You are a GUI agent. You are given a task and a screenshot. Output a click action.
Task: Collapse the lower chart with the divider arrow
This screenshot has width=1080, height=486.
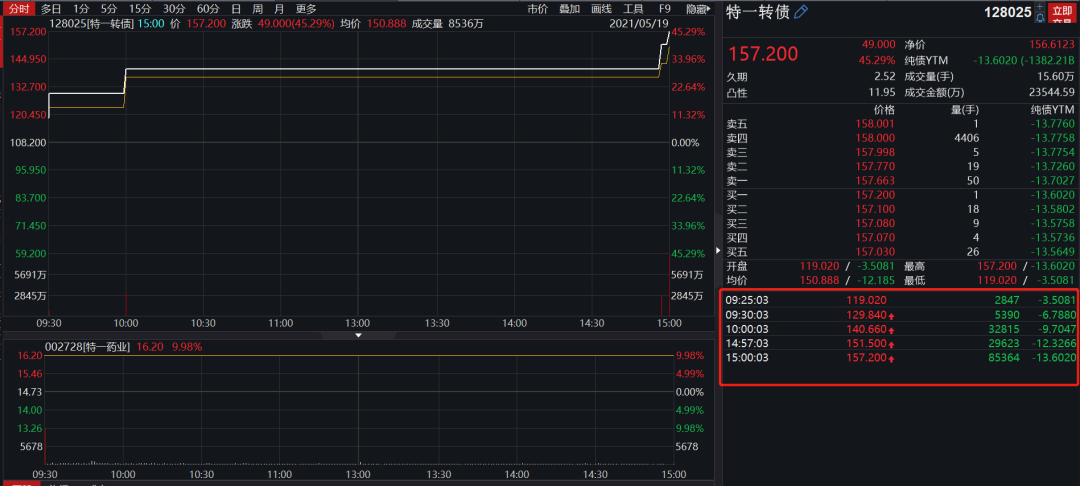359,335
